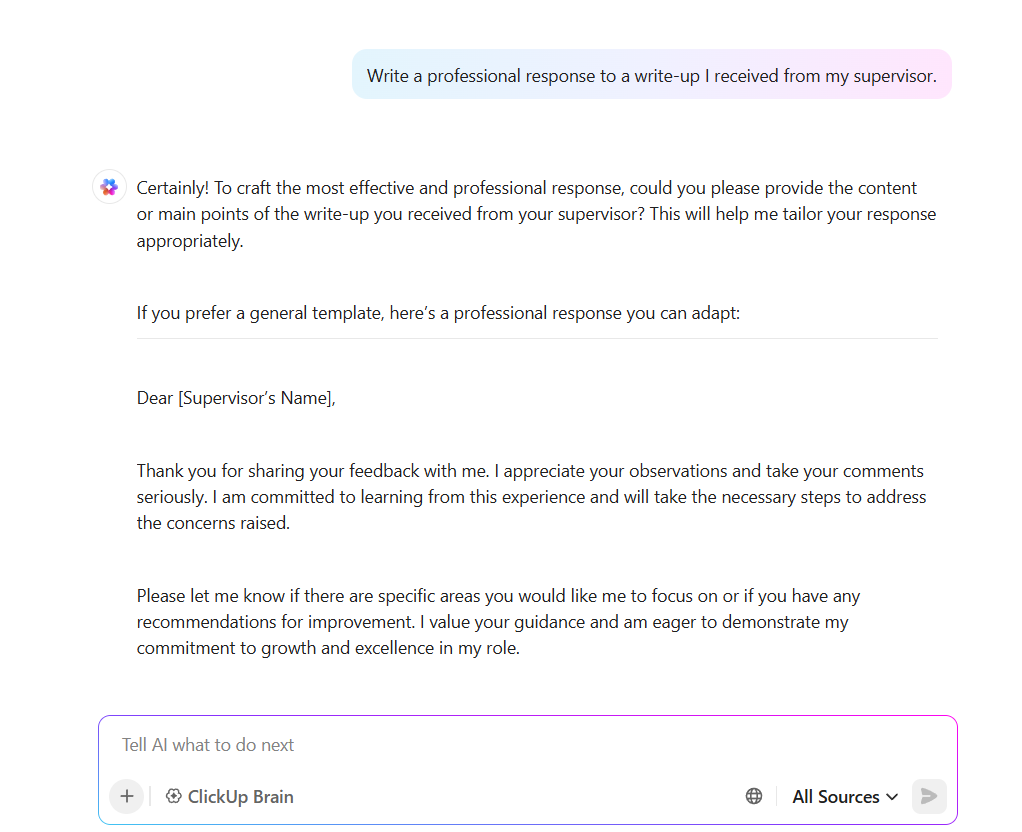Click the 'Please let me know' paragraph
This screenshot has height=832, width=1022.
pyautogui.click(x=499, y=622)
